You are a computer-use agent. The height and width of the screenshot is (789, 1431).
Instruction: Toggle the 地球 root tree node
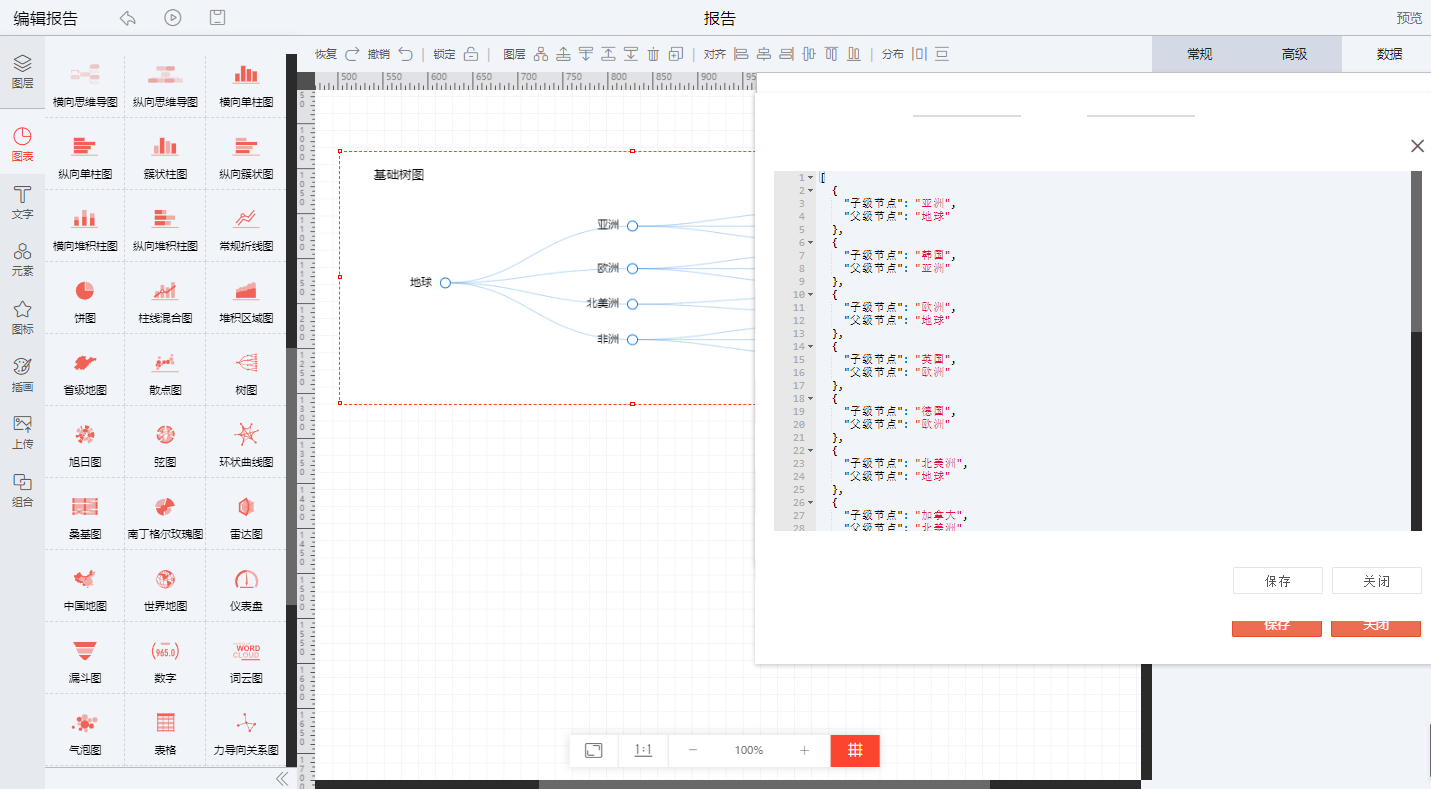tap(445, 283)
